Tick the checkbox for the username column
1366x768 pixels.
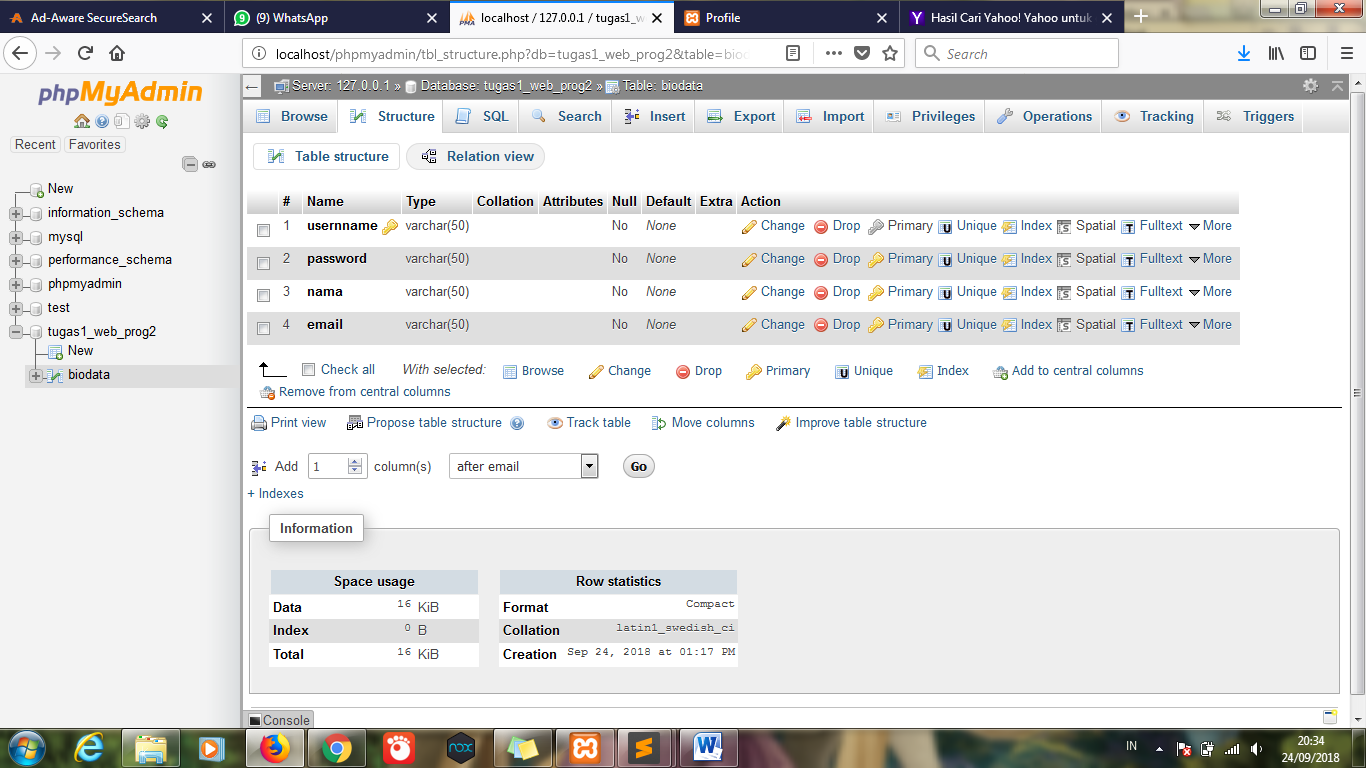263,230
